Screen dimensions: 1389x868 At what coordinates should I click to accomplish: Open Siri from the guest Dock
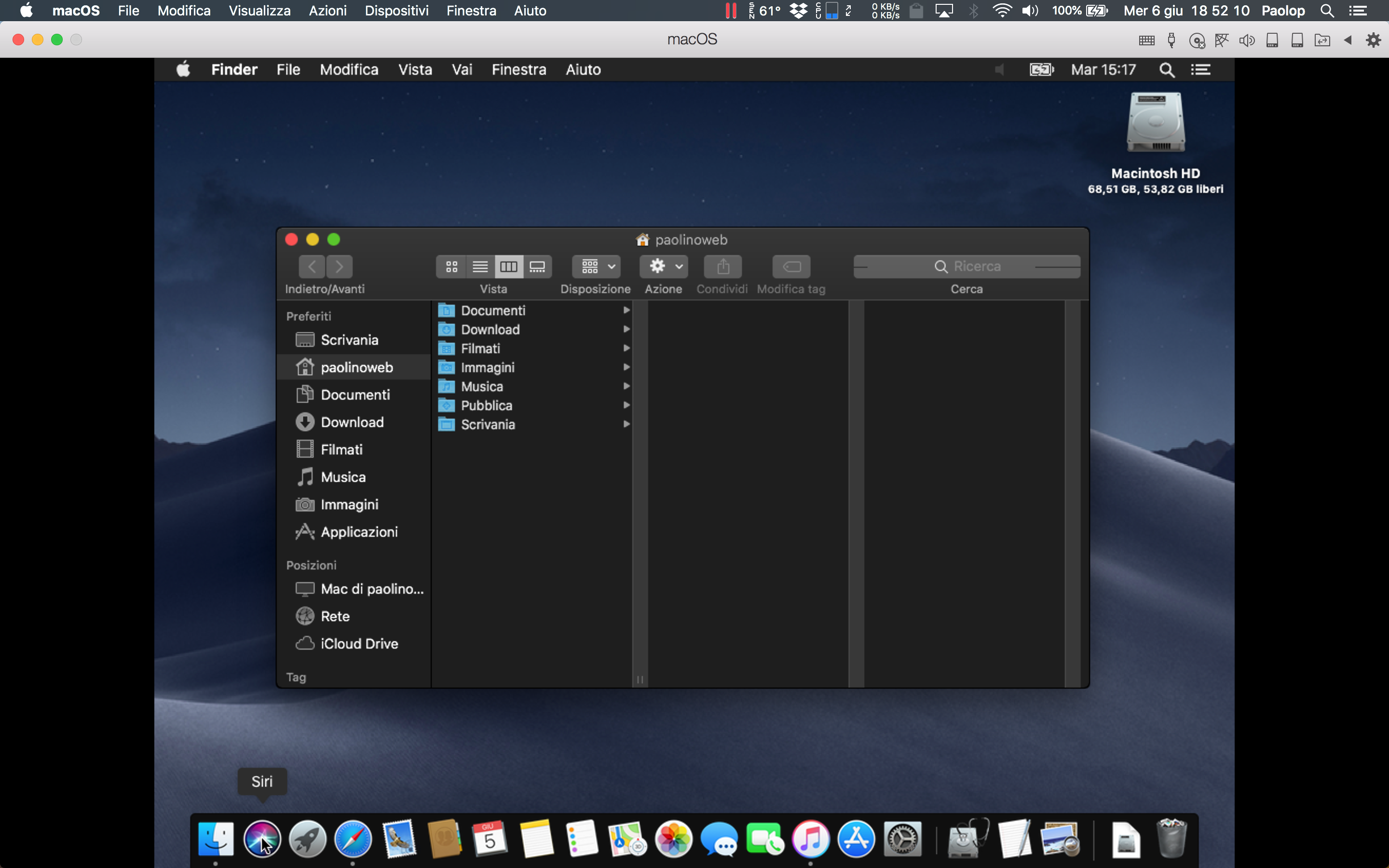pyautogui.click(x=262, y=839)
